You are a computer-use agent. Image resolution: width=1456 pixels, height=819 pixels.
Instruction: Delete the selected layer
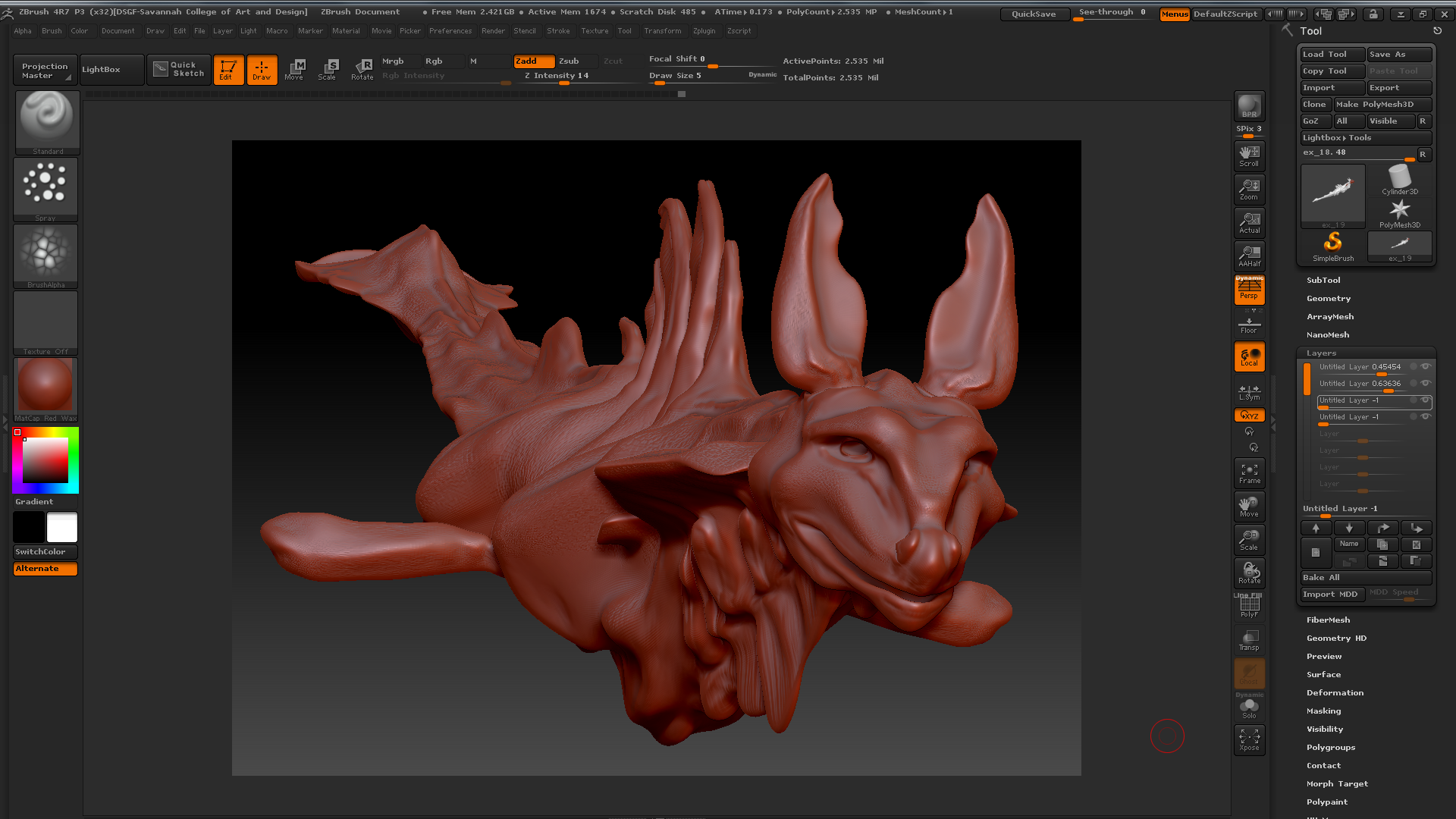coord(1417,544)
